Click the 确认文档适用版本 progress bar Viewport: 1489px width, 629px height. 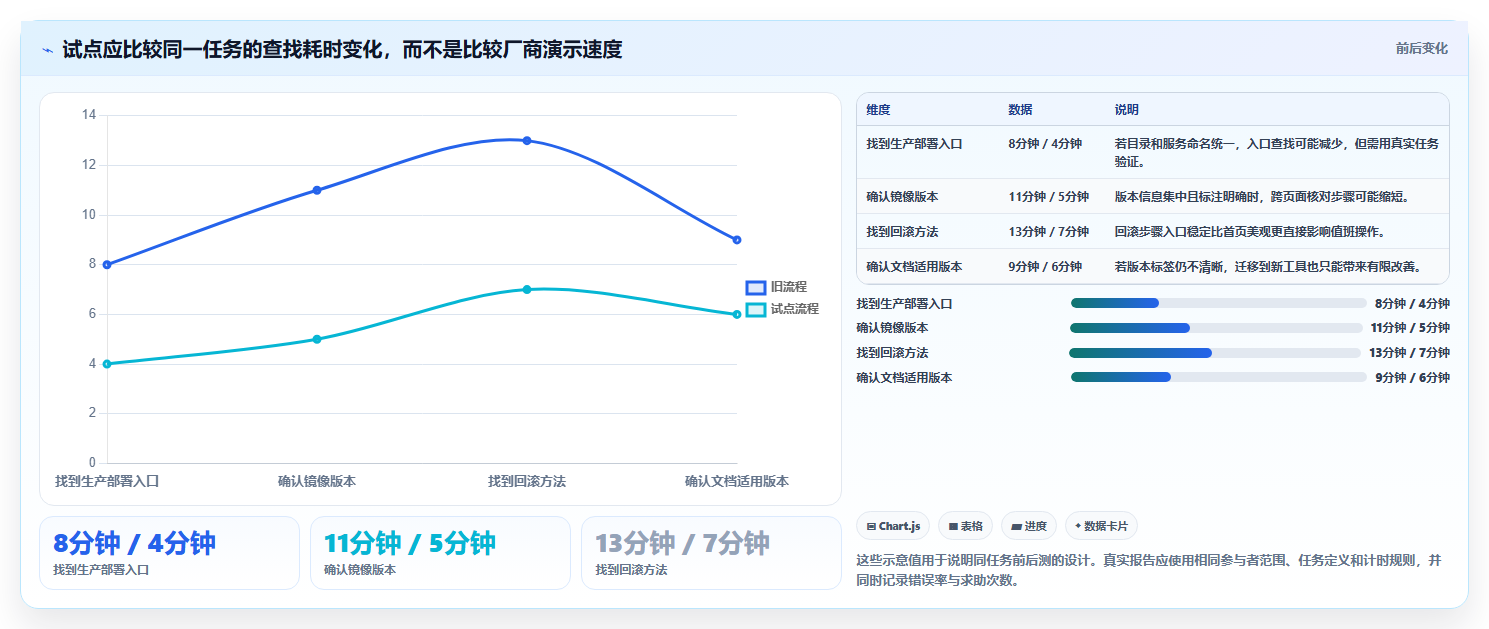click(x=1218, y=377)
